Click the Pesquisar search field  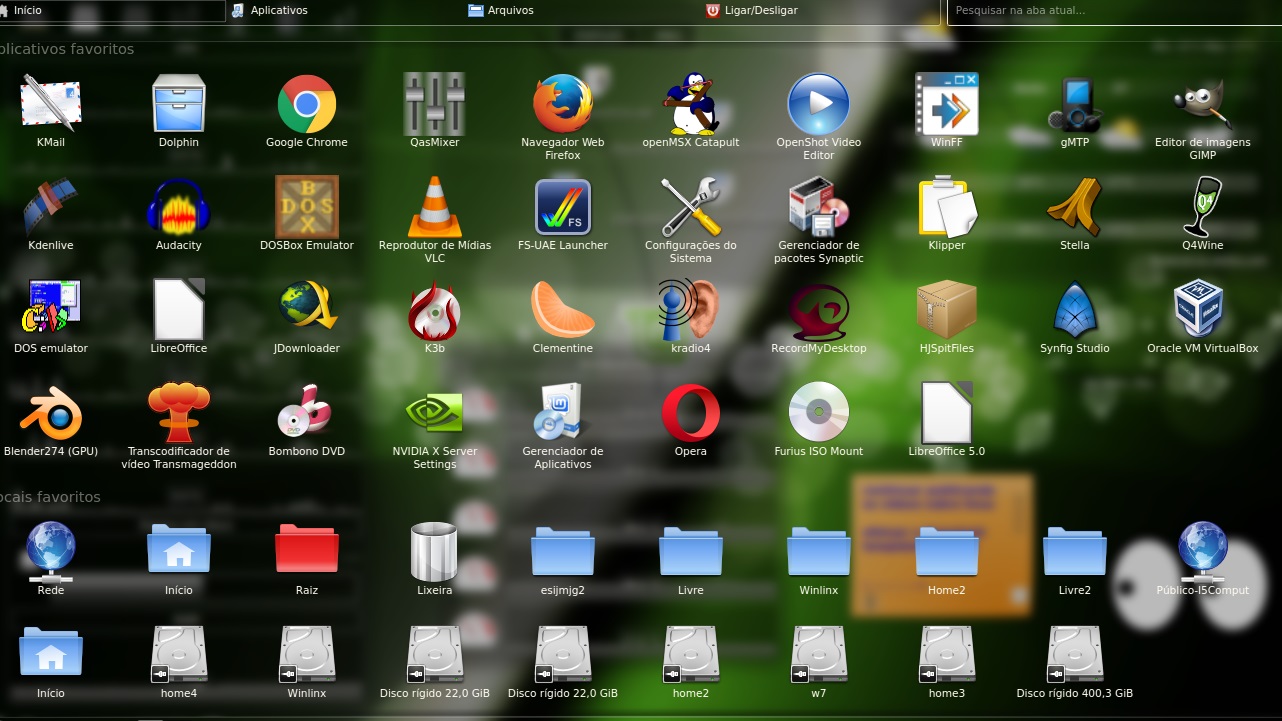pos(1110,11)
